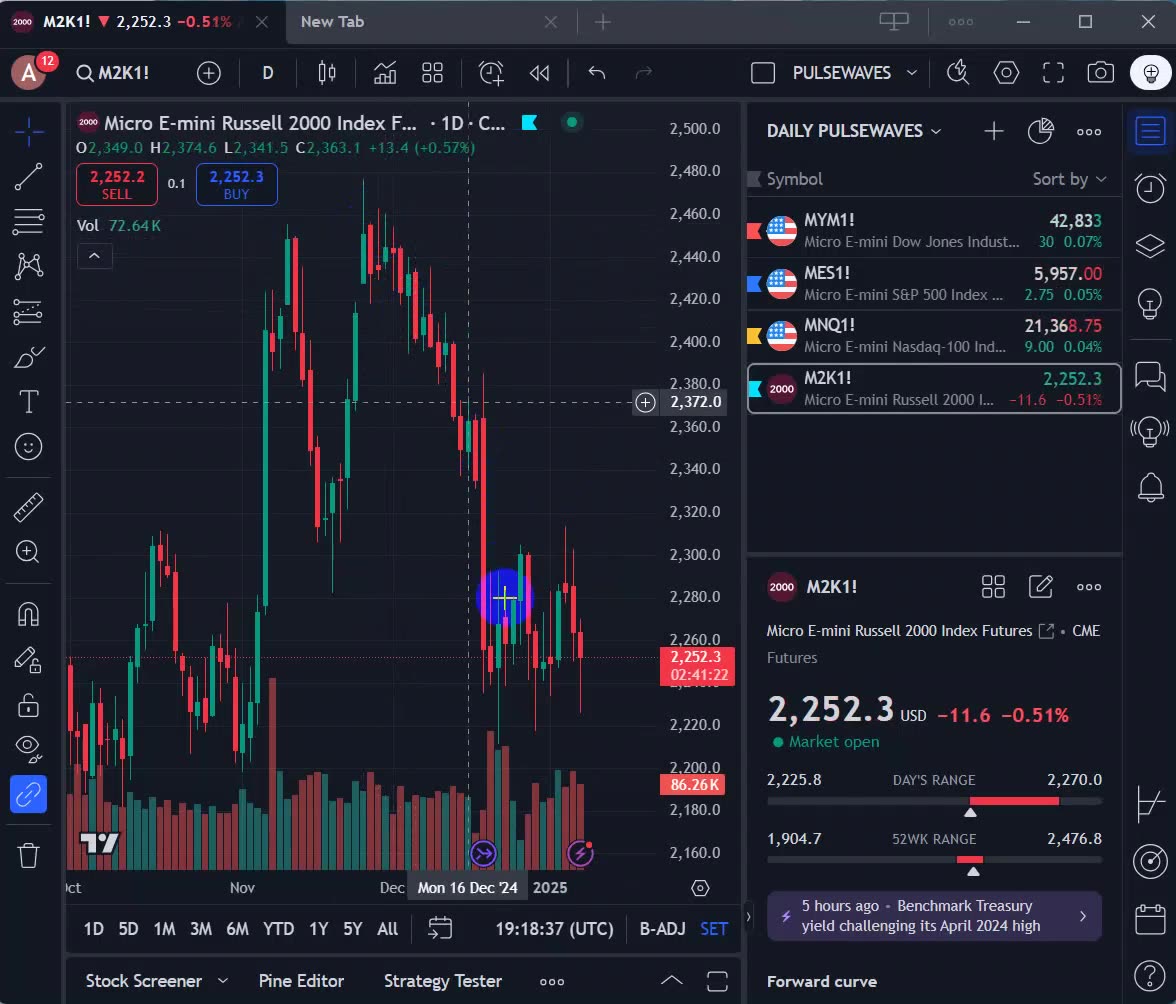Click the trash icon to remove drawings
The height and width of the screenshot is (1004, 1176).
pyautogui.click(x=28, y=855)
